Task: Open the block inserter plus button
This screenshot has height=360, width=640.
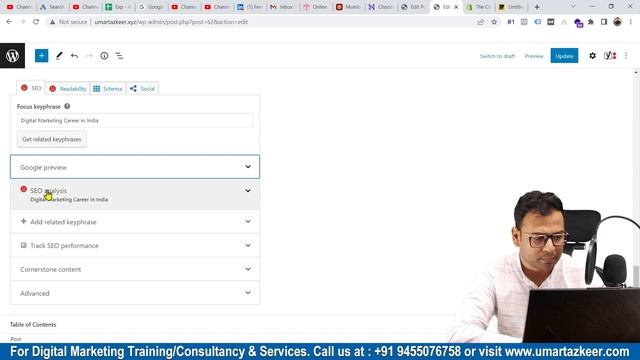Action: point(41,56)
